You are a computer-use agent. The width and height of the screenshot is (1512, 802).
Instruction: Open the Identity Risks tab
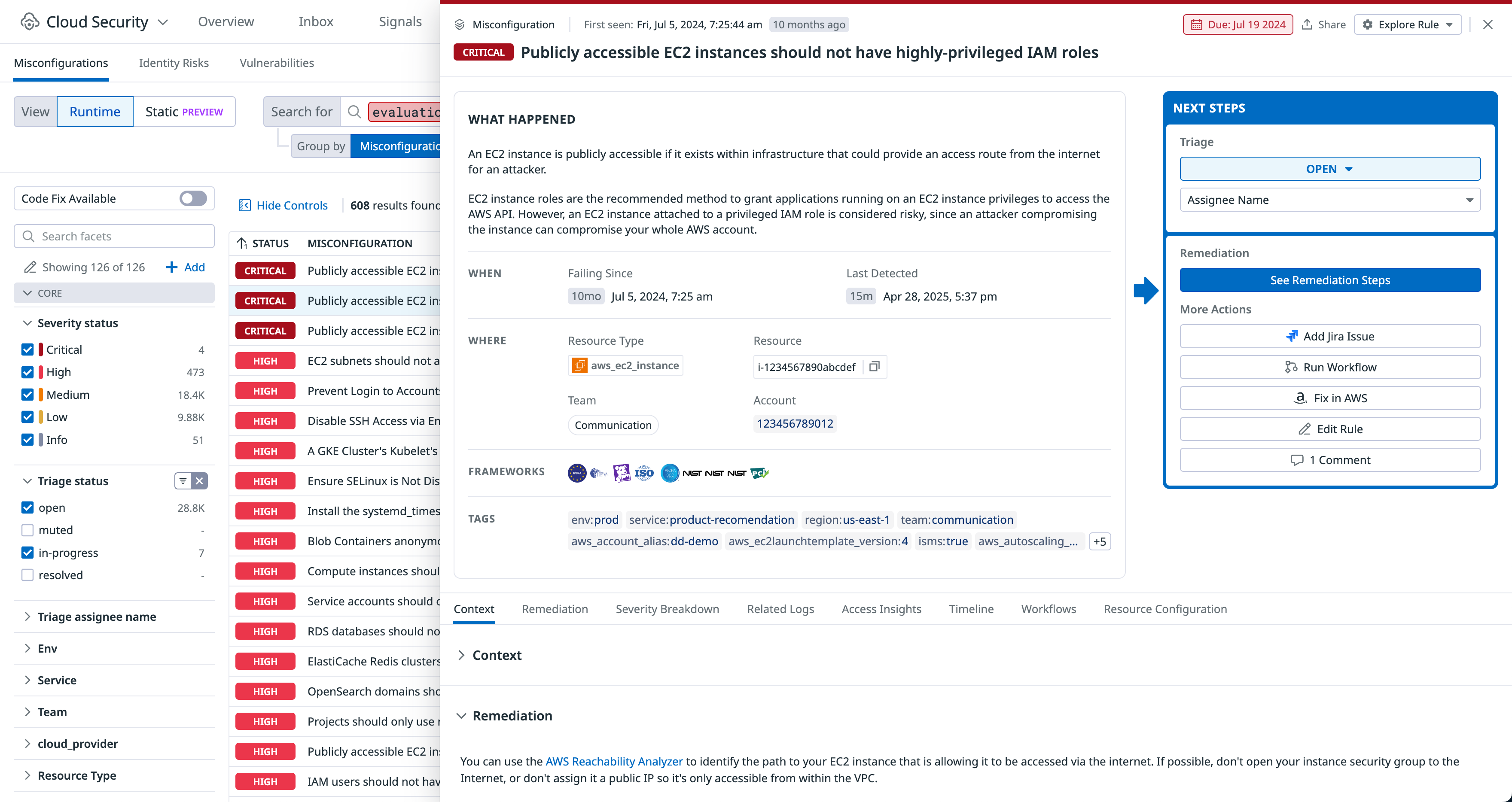[x=173, y=63]
